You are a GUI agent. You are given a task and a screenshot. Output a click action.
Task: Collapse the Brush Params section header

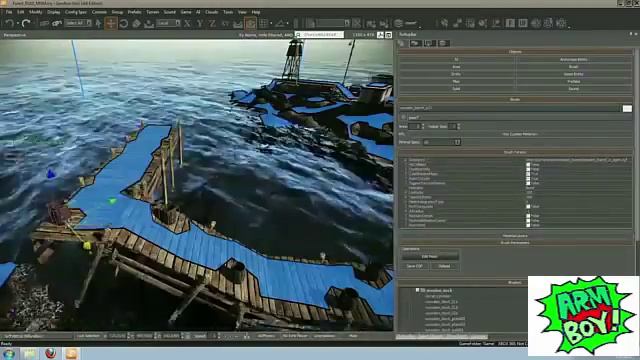coord(515,152)
